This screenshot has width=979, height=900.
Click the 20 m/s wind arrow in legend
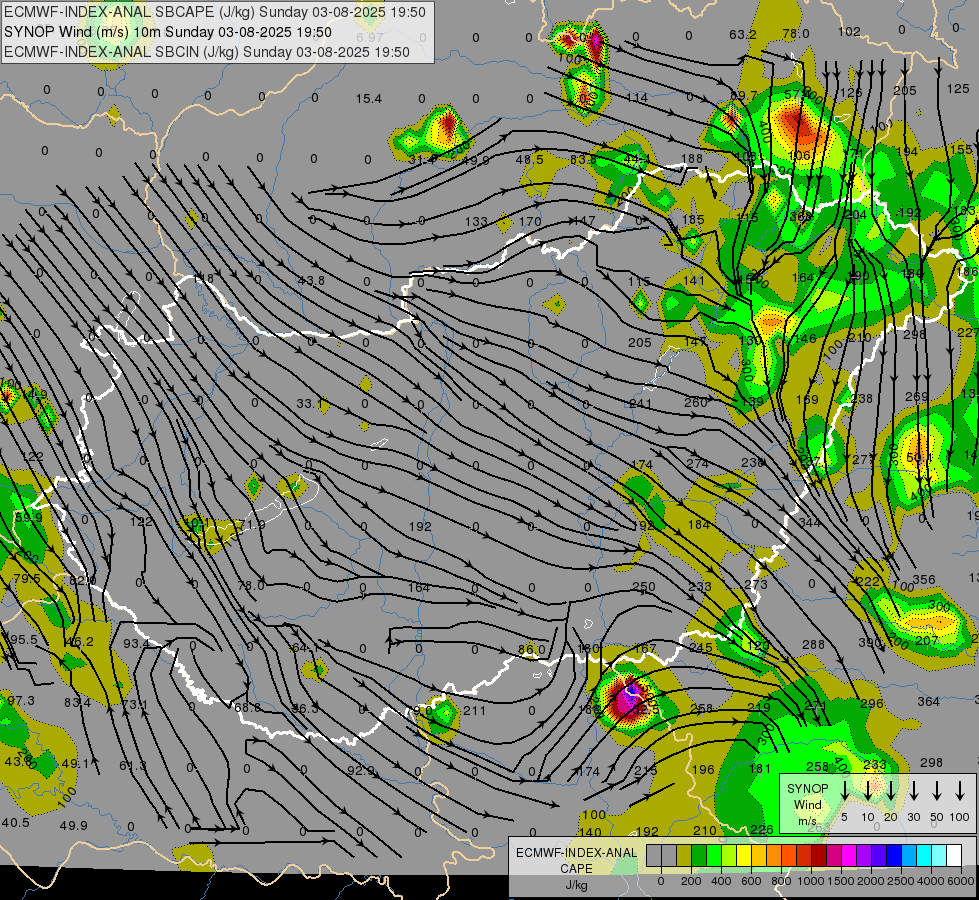pyautogui.click(x=891, y=790)
